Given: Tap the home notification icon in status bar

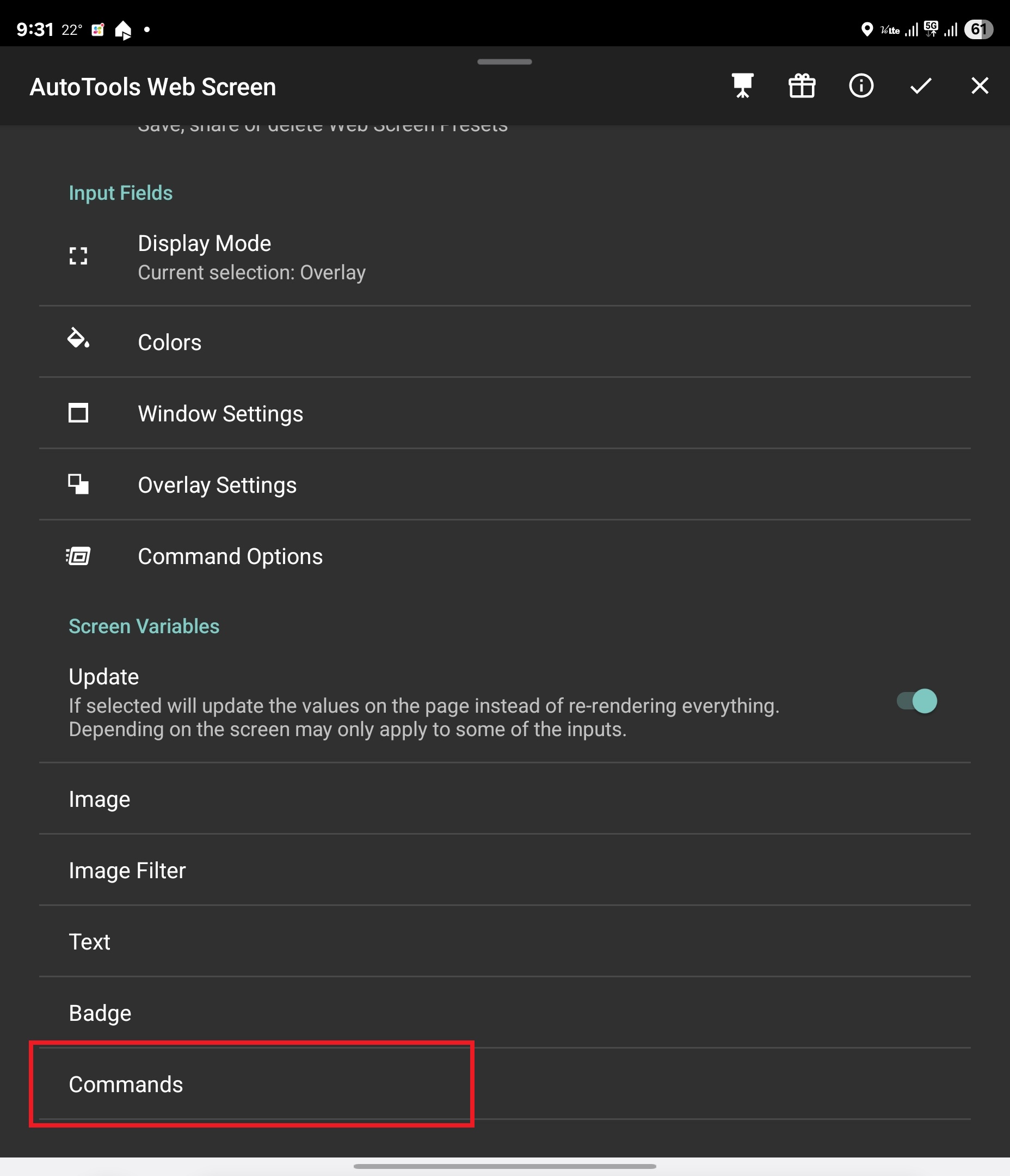Looking at the screenshot, I should click(x=123, y=29).
